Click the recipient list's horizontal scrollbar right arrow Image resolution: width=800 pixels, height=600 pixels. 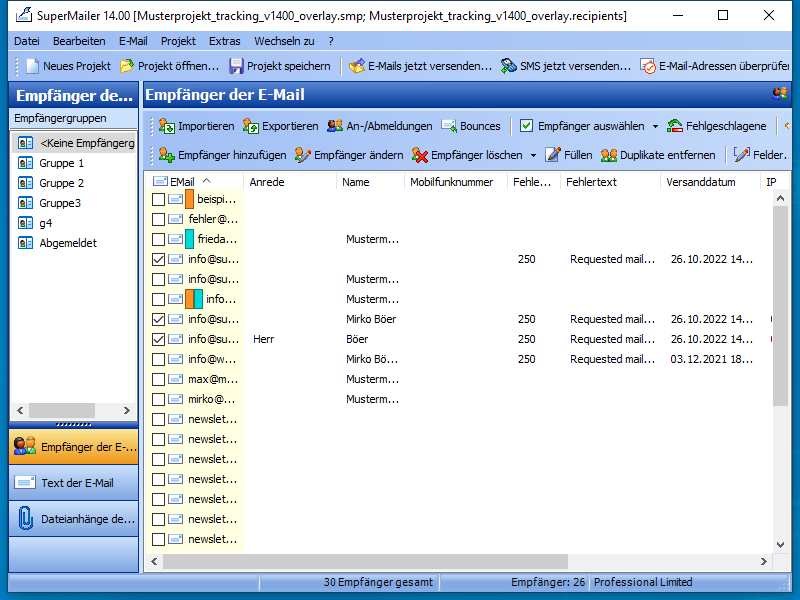(x=763, y=562)
